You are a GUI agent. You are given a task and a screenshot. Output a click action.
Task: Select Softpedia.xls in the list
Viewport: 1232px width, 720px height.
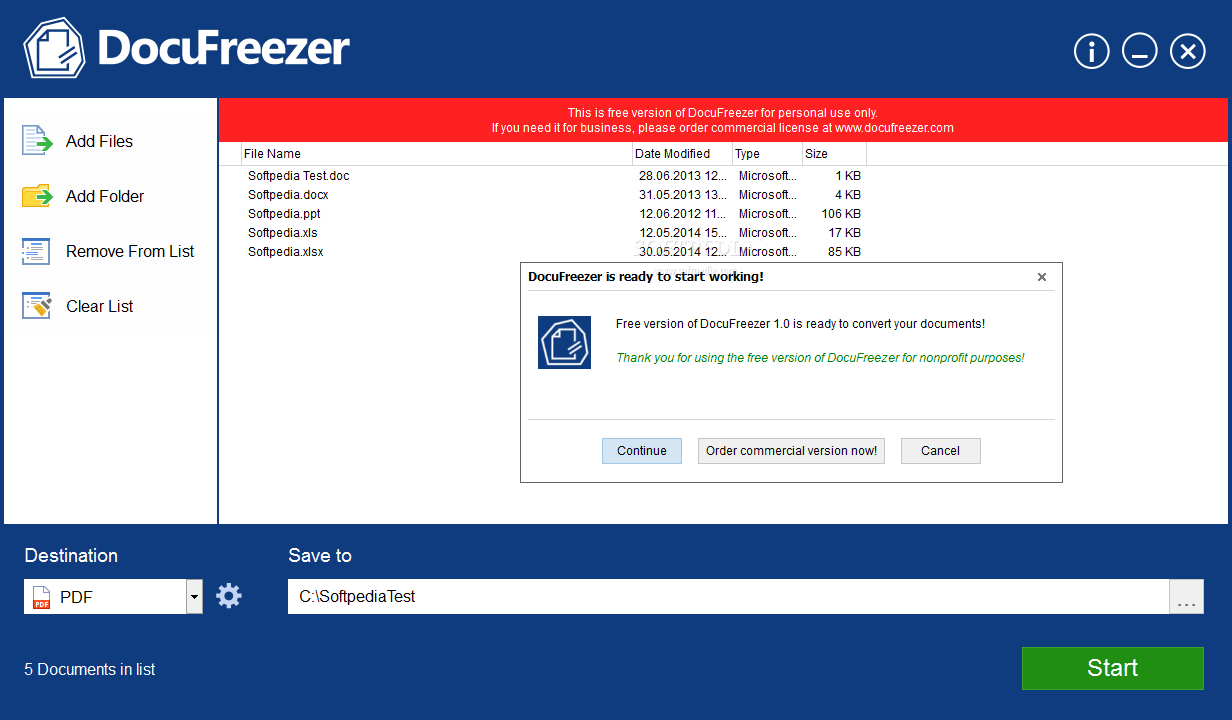pyautogui.click(x=283, y=233)
